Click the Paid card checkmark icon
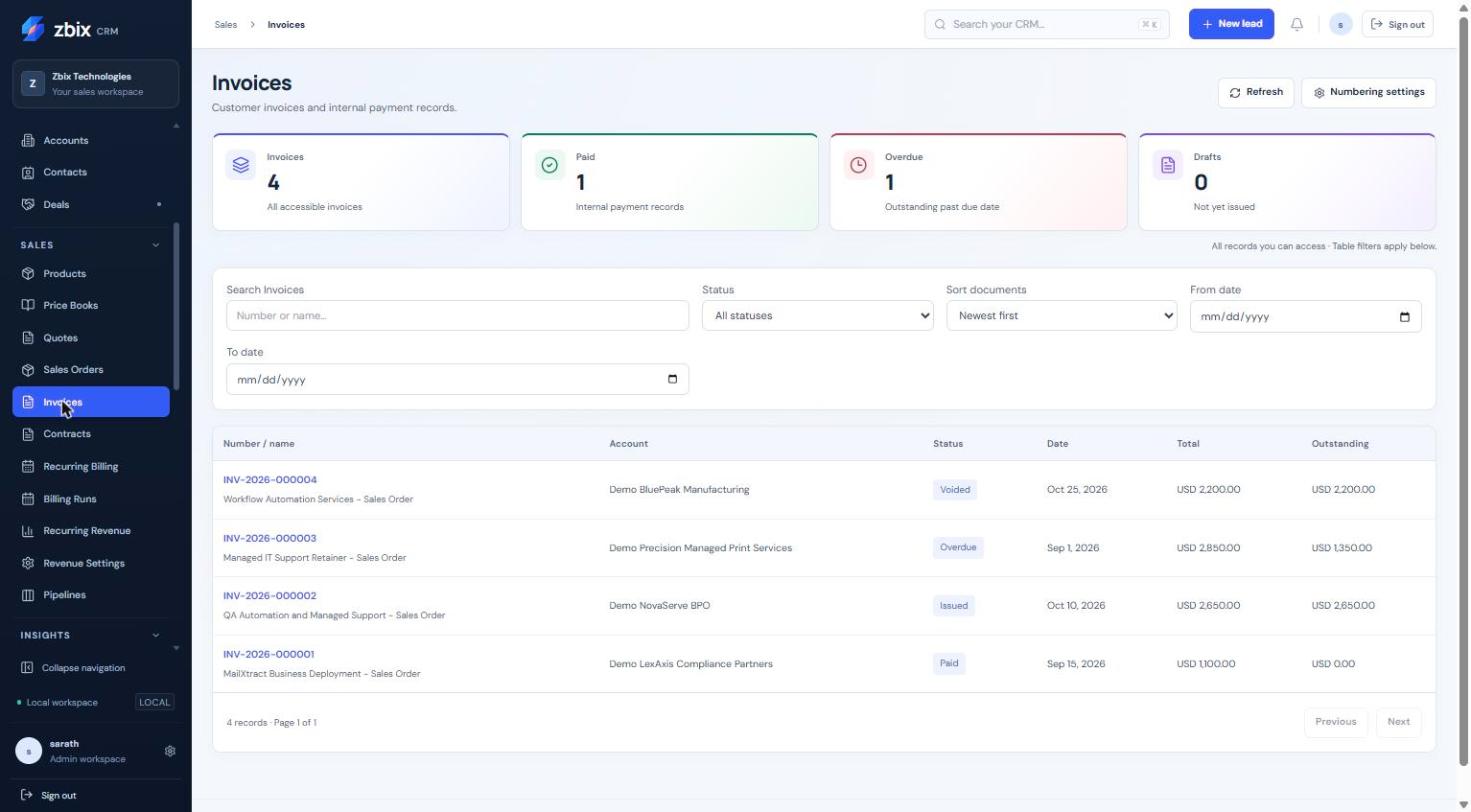The height and width of the screenshot is (812, 1471). pos(549,165)
